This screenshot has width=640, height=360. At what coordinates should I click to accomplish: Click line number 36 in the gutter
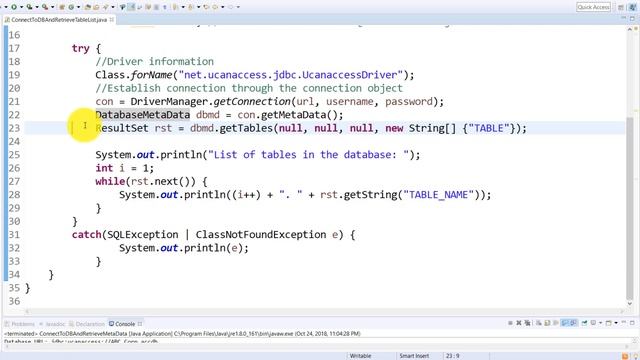(14, 301)
